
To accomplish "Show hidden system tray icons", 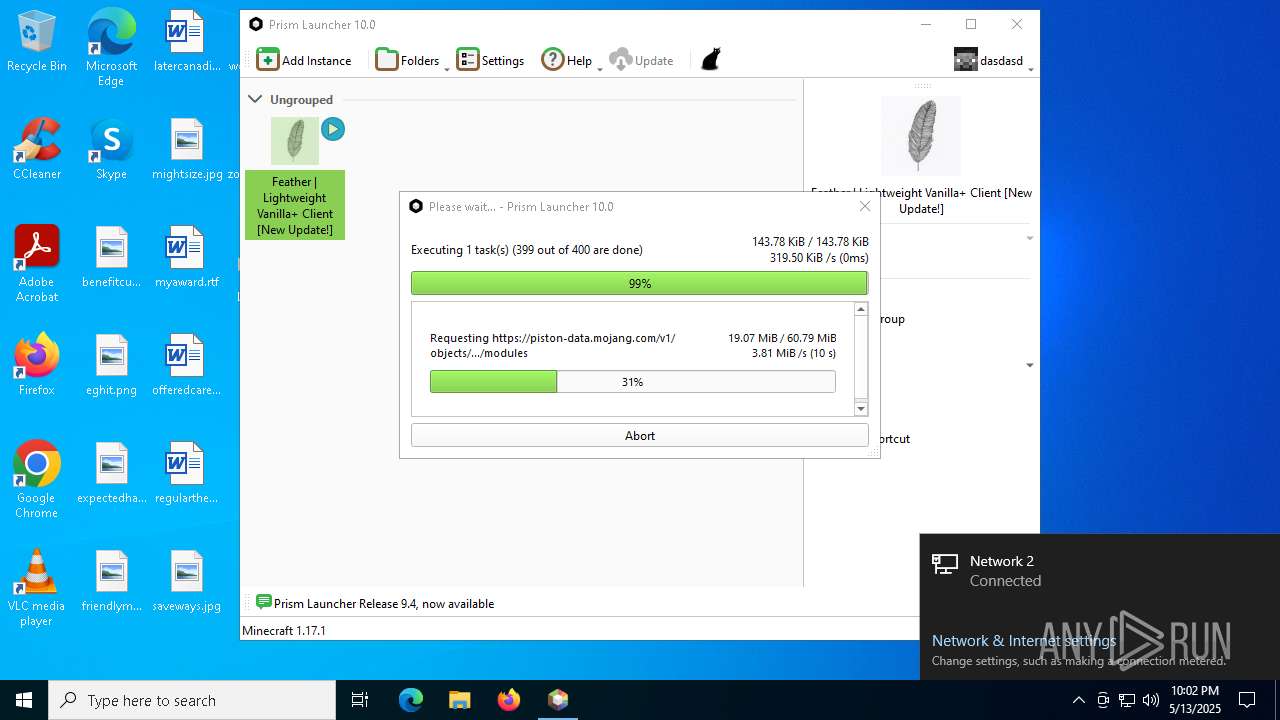I will click(x=1078, y=700).
